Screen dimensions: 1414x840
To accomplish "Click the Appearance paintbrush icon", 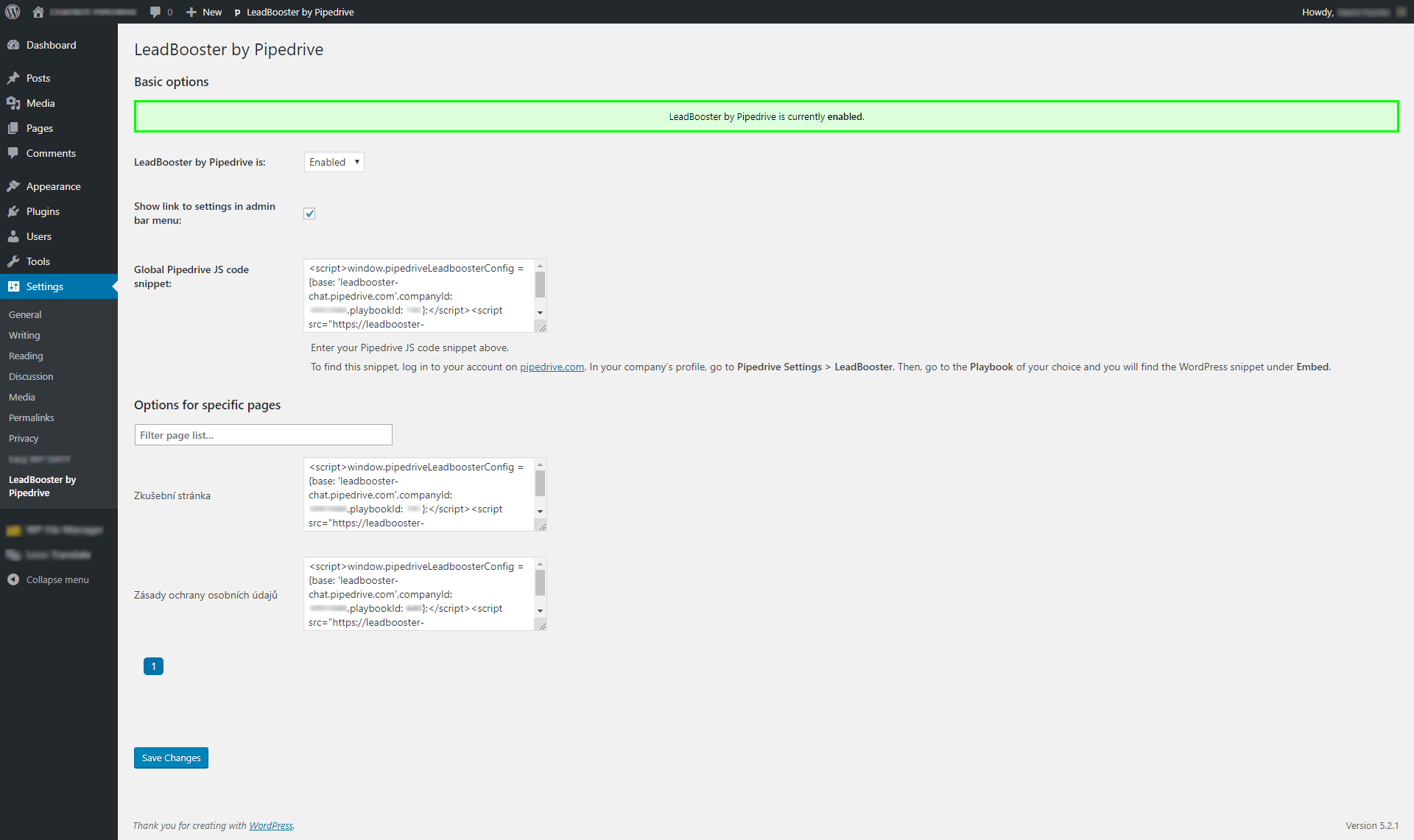I will click(x=13, y=186).
